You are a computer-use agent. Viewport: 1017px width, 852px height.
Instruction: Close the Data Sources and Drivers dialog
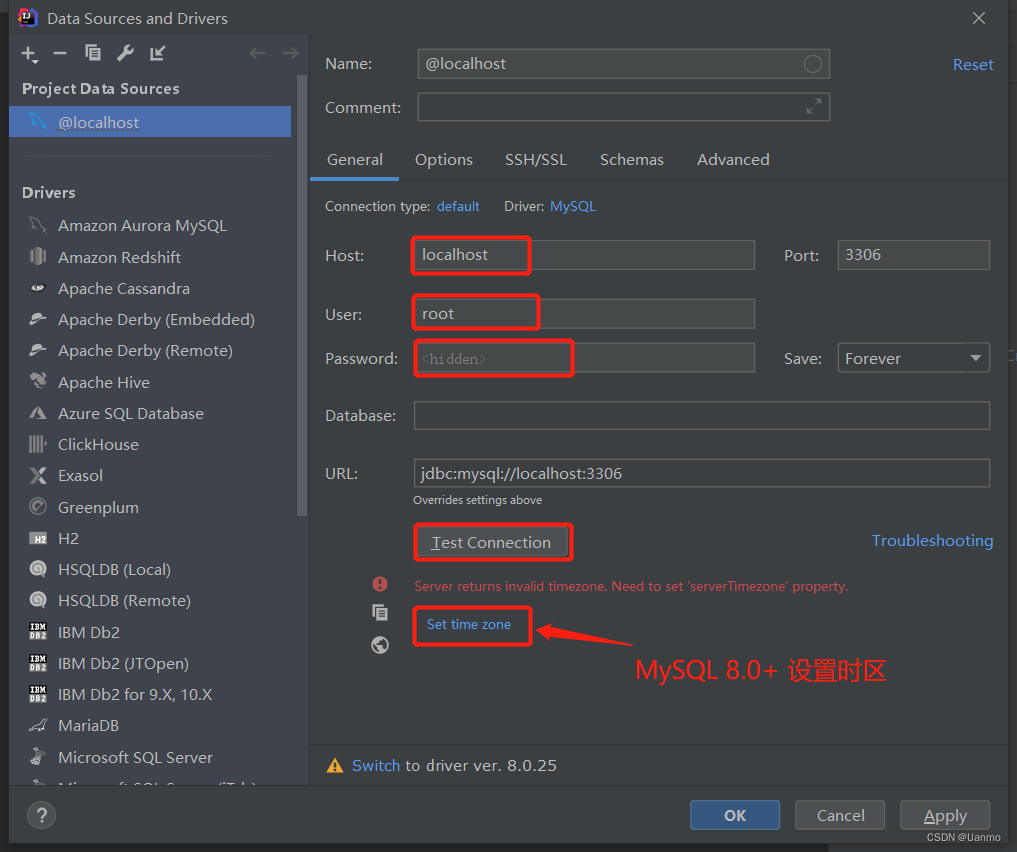[979, 18]
